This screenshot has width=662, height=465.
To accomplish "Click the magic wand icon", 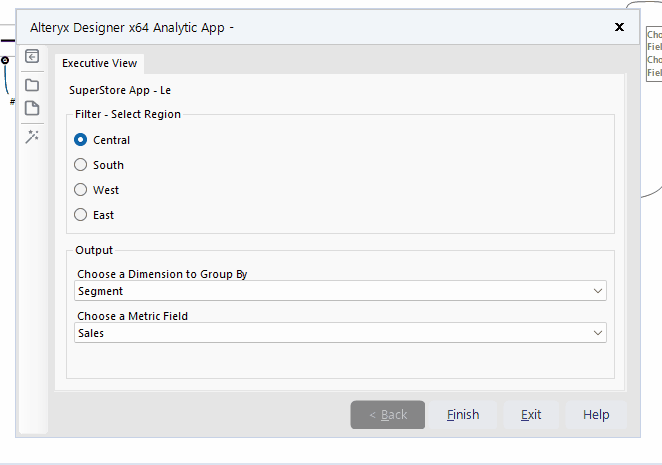I will click(x=32, y=137).
